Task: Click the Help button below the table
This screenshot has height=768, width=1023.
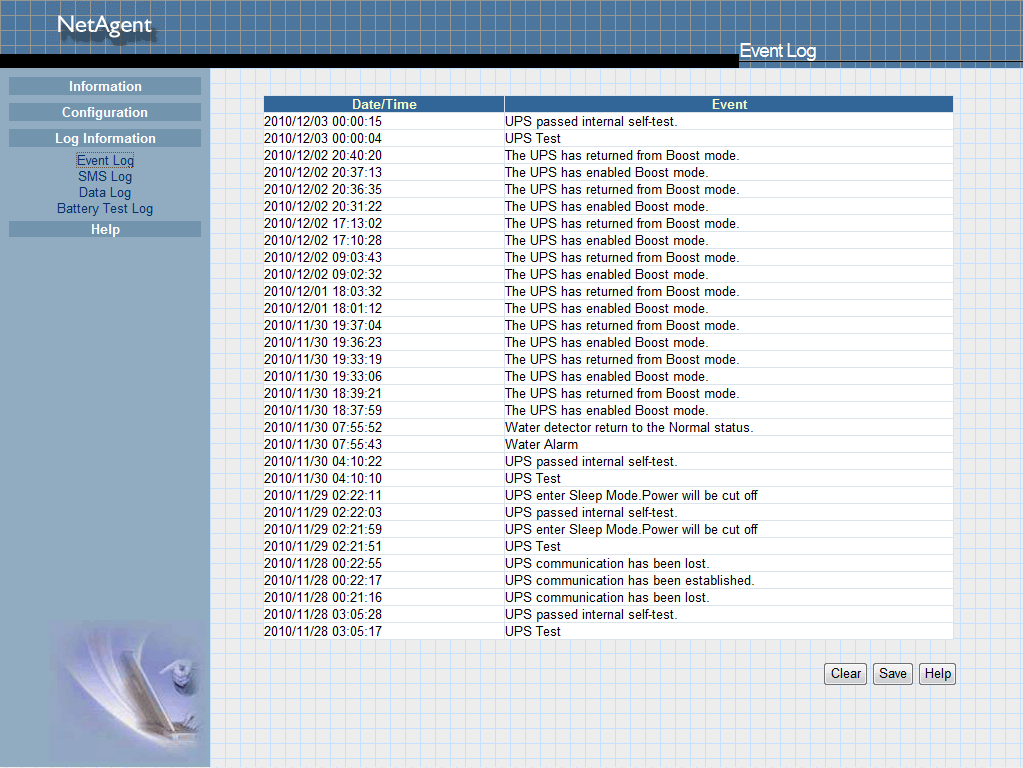Action: 938,673
